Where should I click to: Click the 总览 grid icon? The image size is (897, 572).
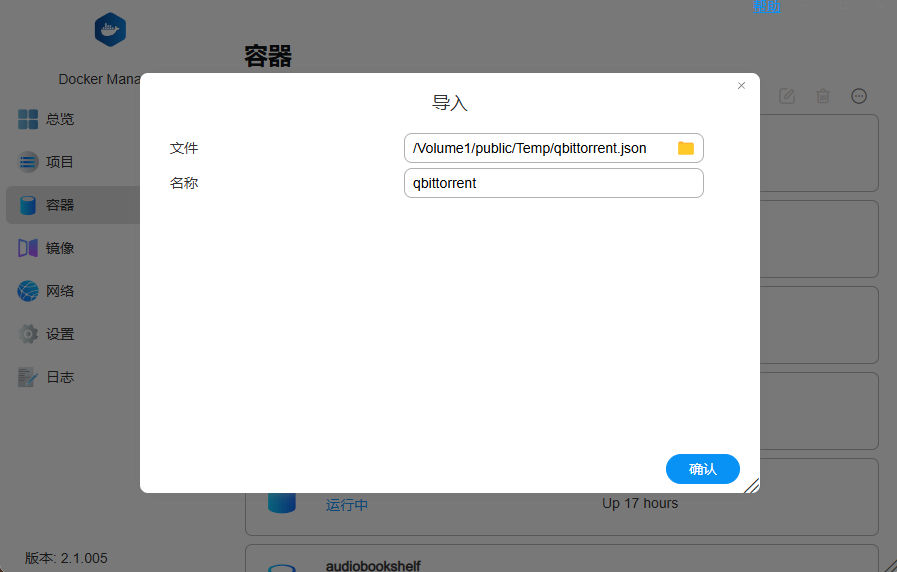coord(28,119)
